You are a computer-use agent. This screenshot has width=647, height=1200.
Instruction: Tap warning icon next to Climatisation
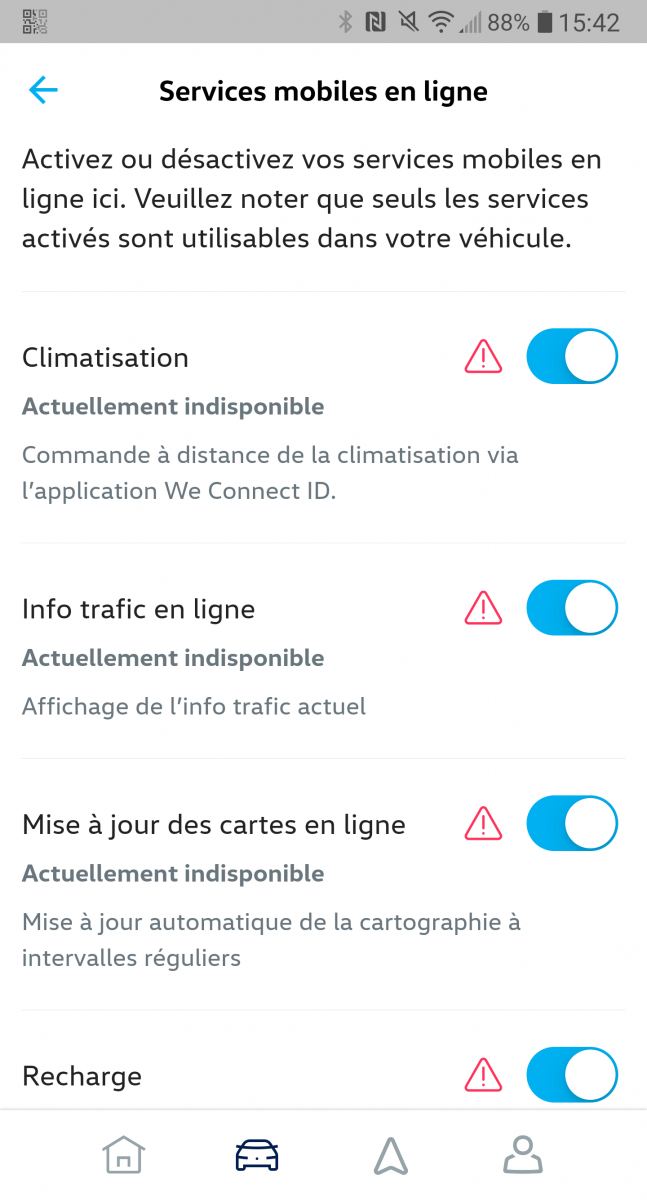tap(483, 356)
